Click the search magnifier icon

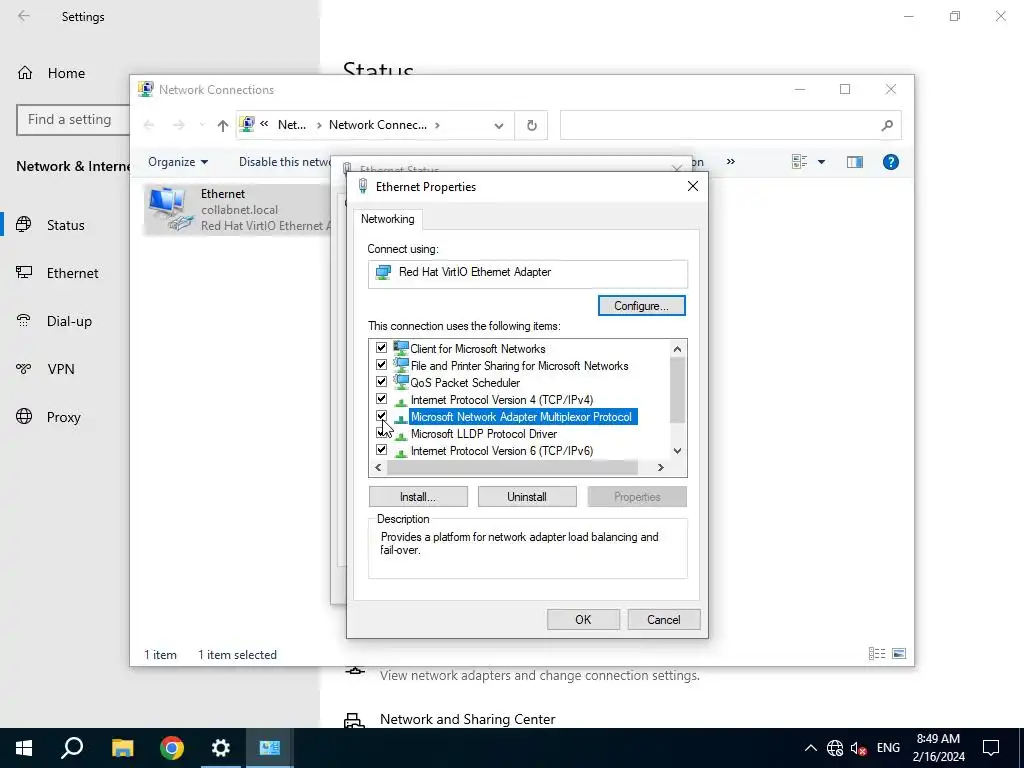tap(887, 125)
